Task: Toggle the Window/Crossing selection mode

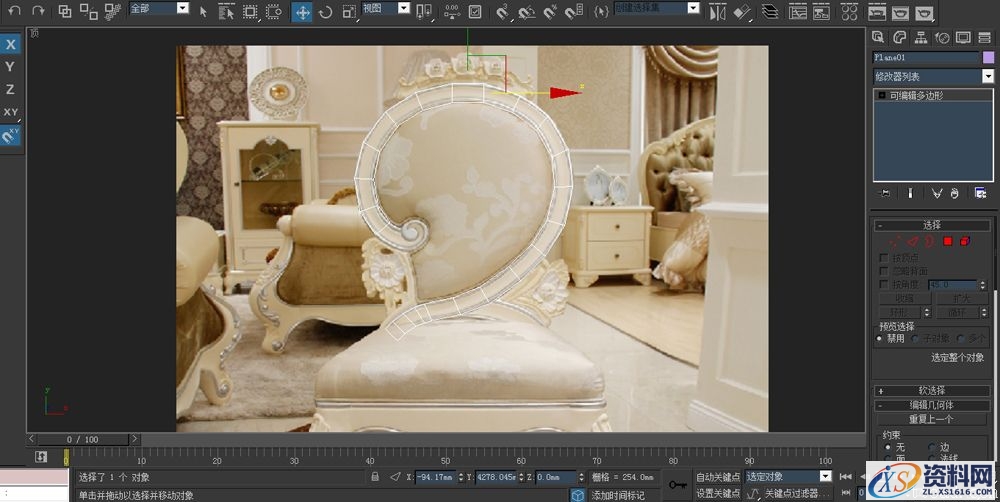Action: [274, 11]
